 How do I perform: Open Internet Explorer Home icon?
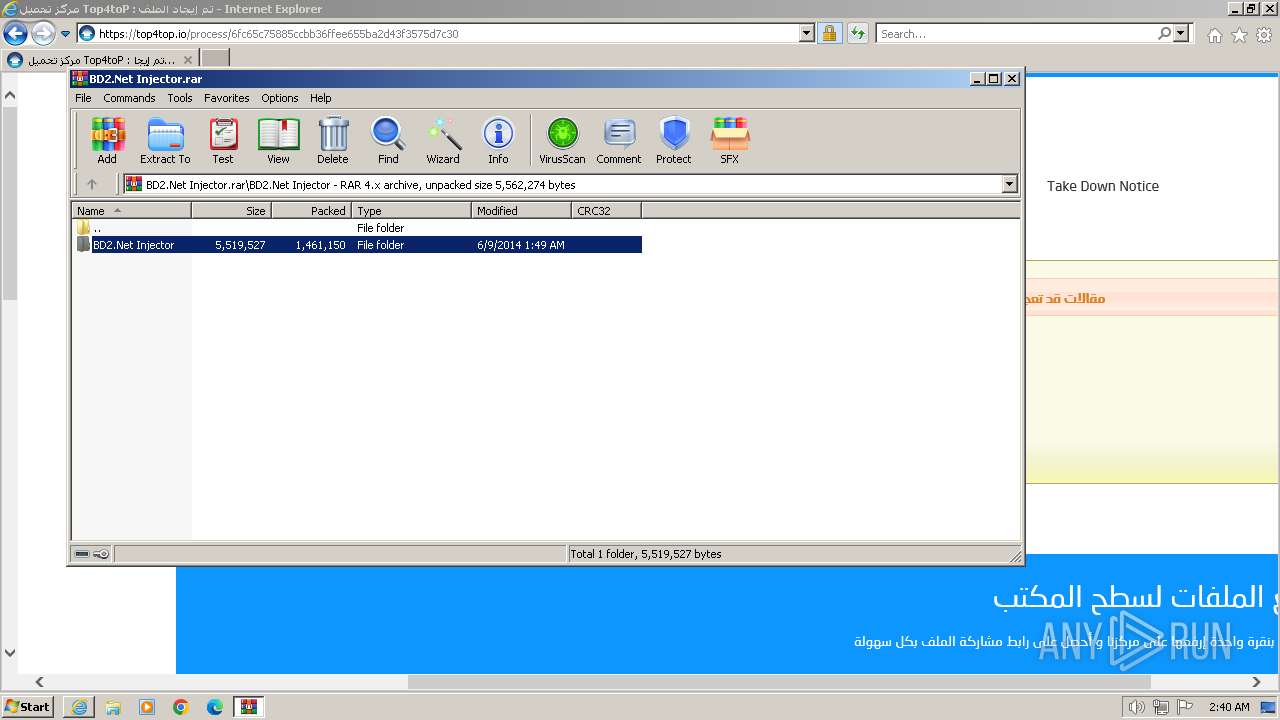click(x=1214, y=34)
